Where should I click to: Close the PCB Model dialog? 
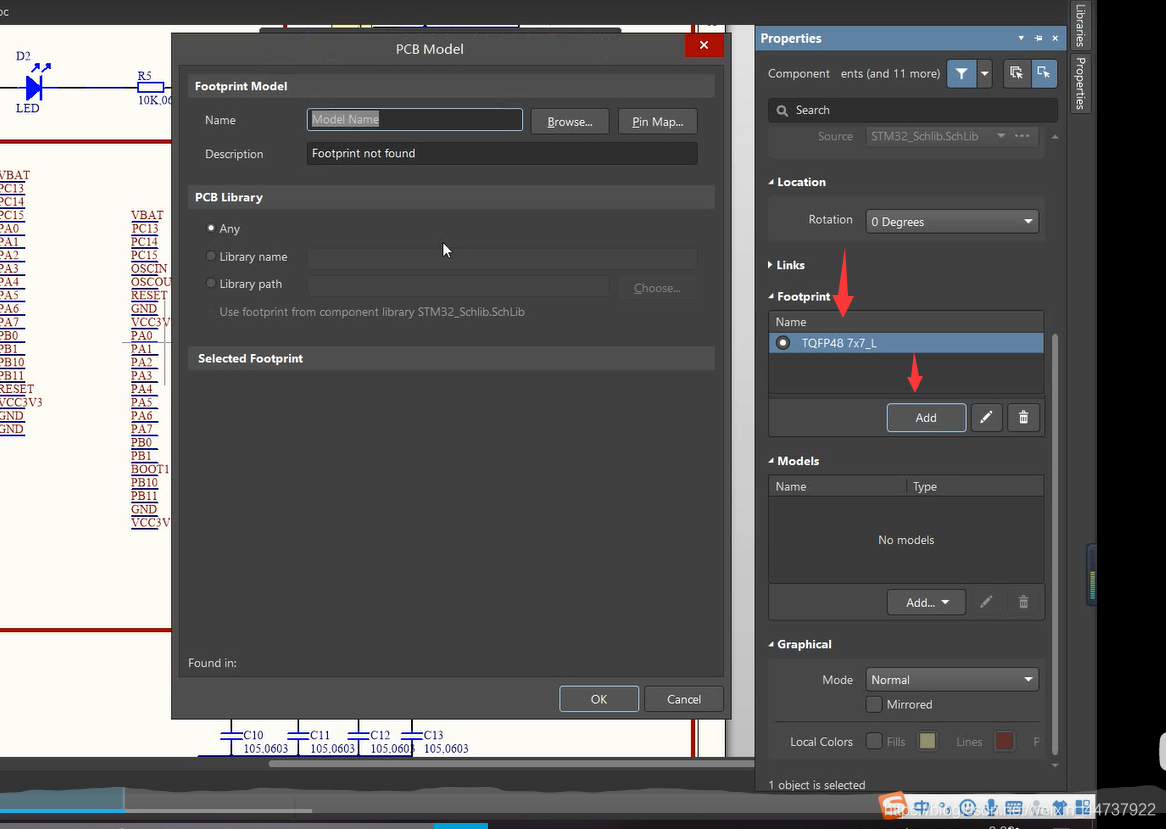703,46
